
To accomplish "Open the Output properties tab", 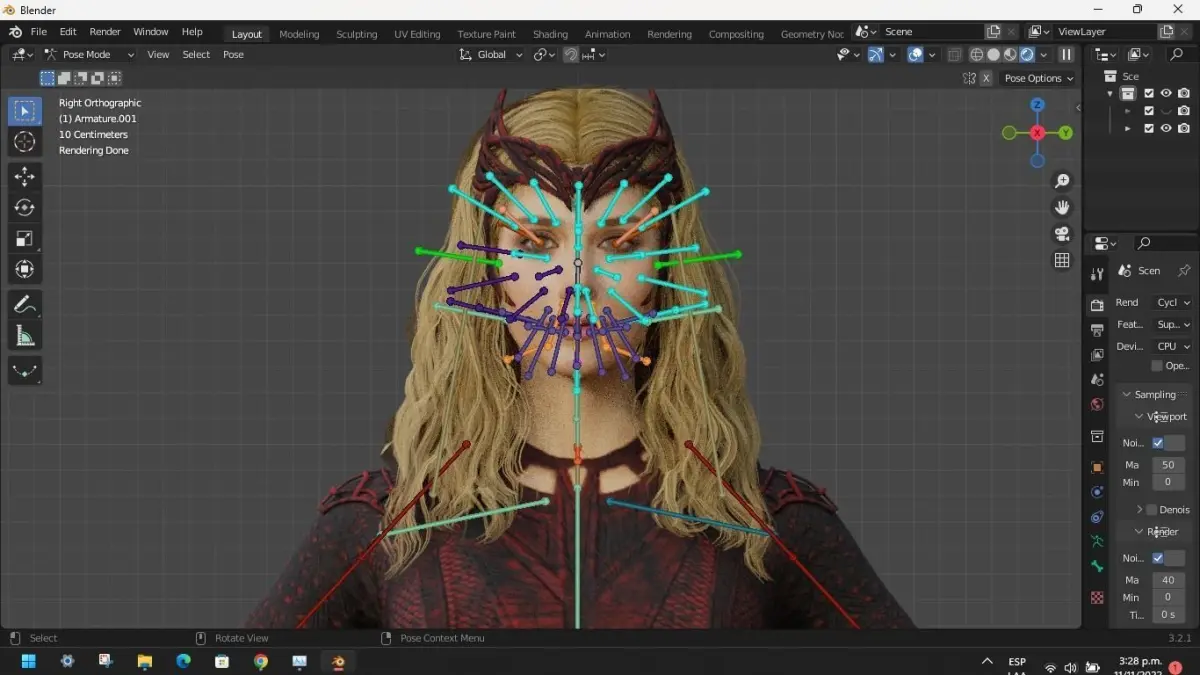I will click(x=1097, y=329).
